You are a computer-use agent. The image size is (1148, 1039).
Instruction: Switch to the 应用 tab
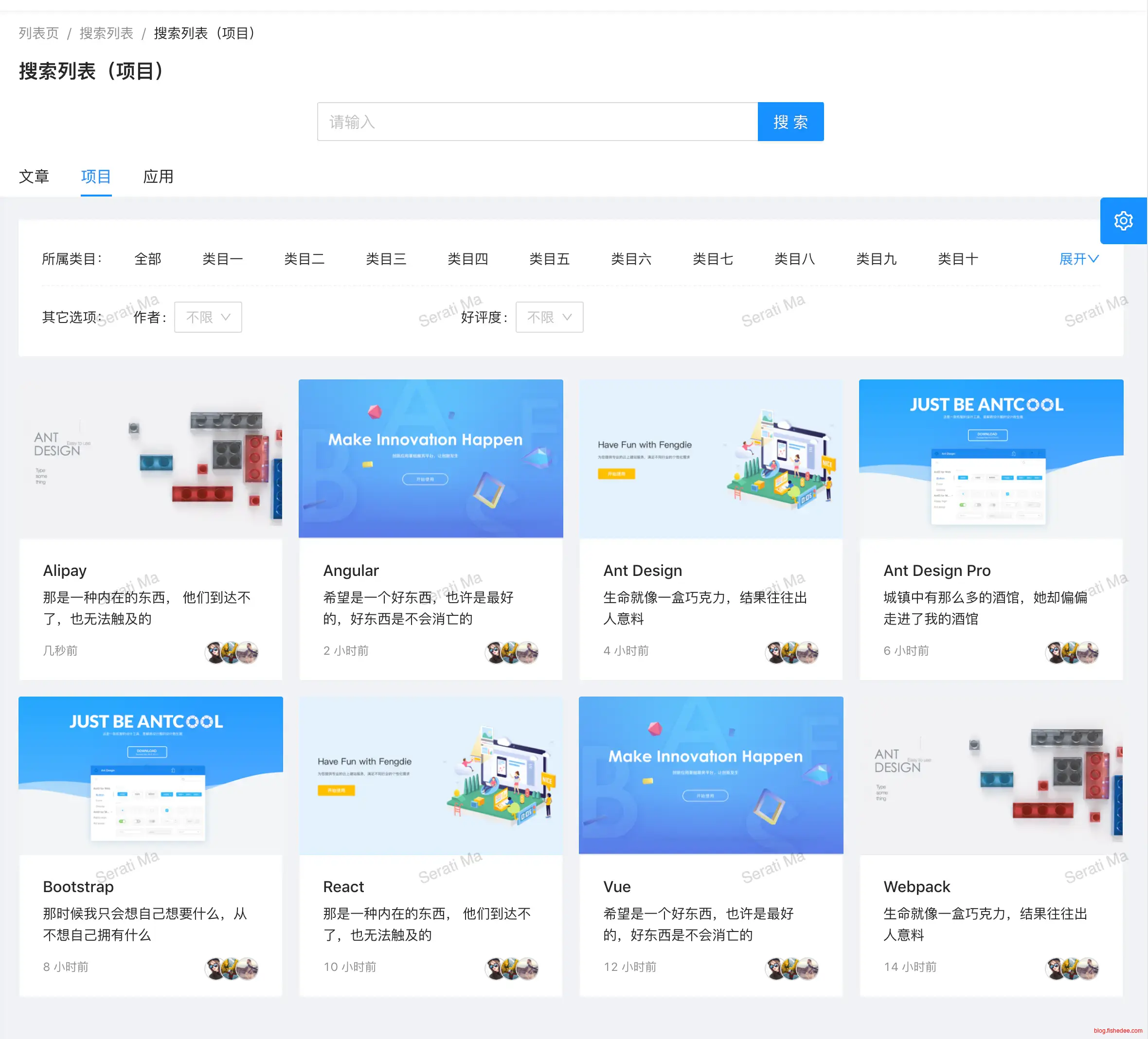point(158,177)
